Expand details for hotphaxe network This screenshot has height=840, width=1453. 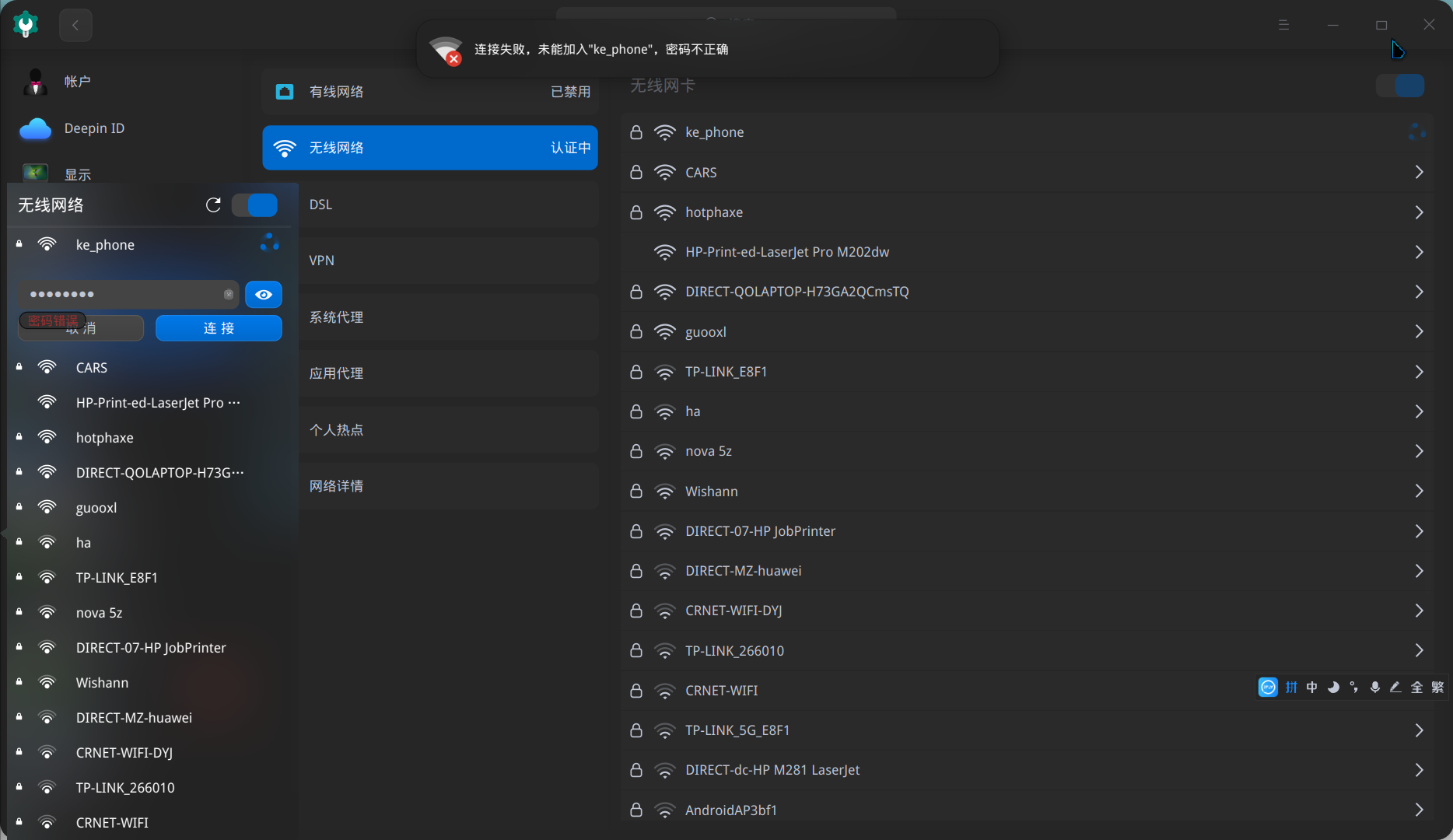(x=1419, y=212)
